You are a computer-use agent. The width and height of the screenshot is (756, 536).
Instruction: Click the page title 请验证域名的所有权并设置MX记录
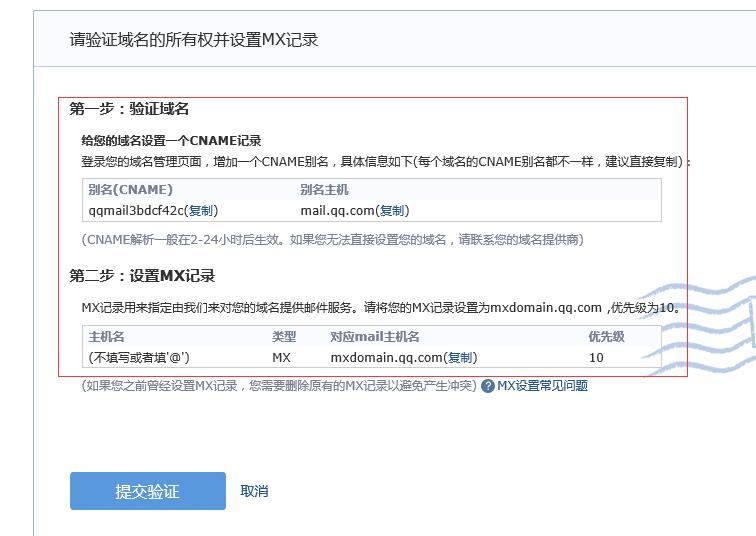(x=194, y=40)
